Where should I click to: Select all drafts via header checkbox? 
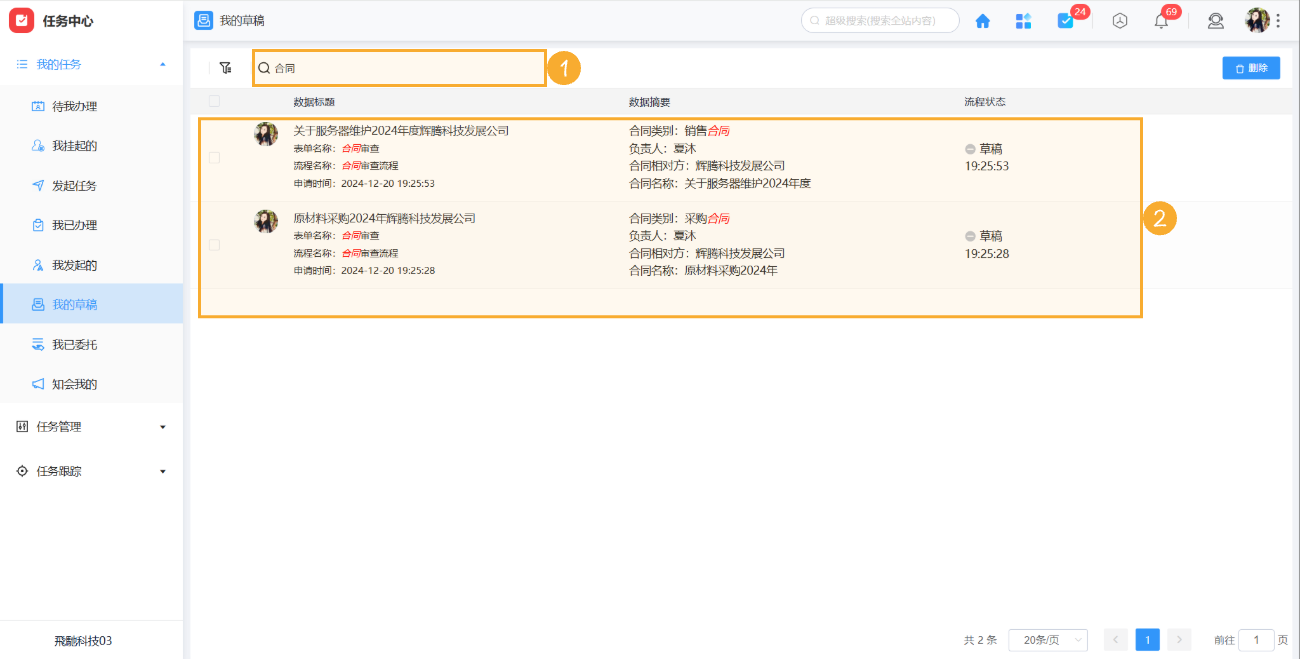[x=214, y=100]
